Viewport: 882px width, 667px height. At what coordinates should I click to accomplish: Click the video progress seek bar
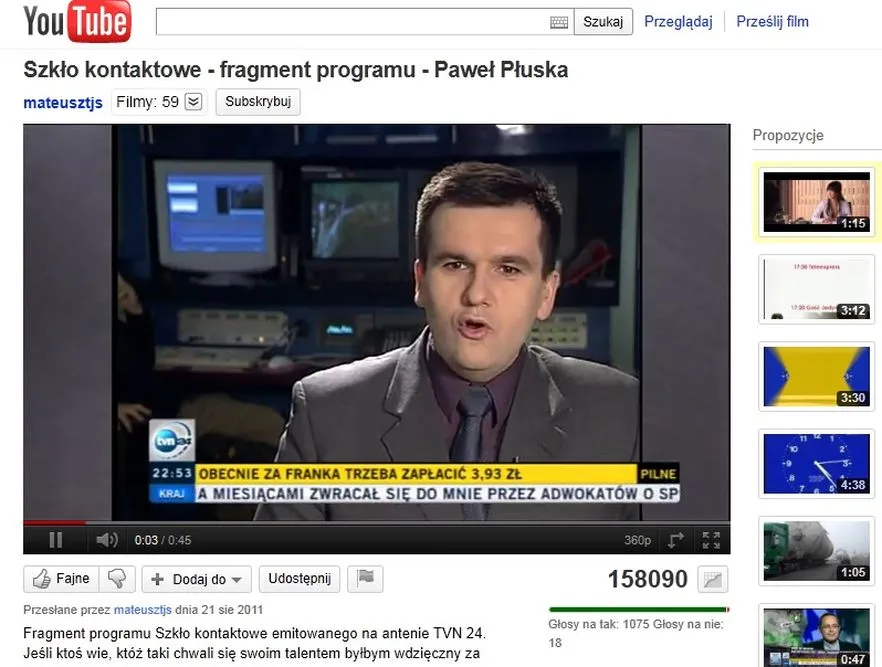[376, 522]
